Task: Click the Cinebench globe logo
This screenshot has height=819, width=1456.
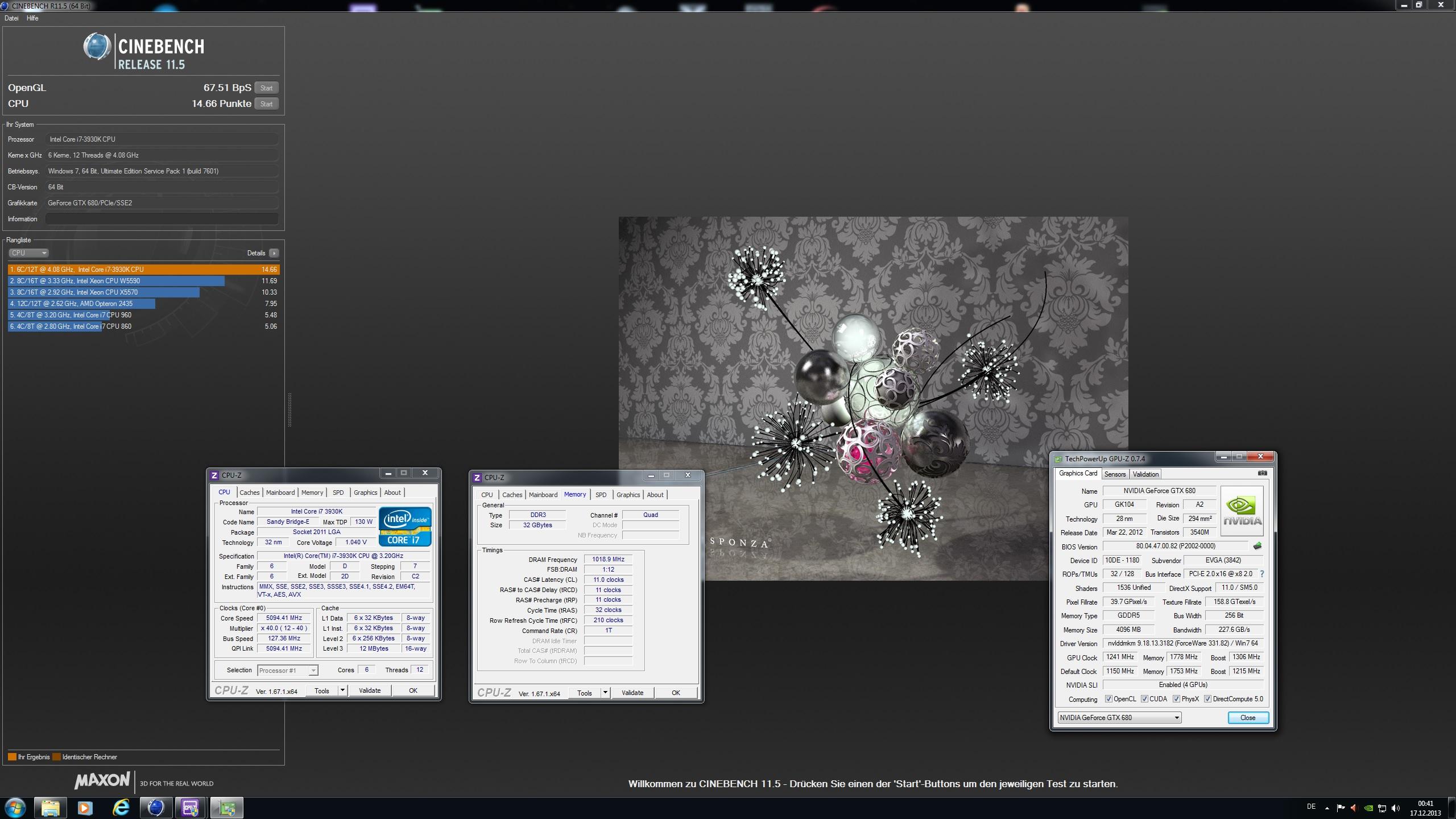Action: coord(97,47)
